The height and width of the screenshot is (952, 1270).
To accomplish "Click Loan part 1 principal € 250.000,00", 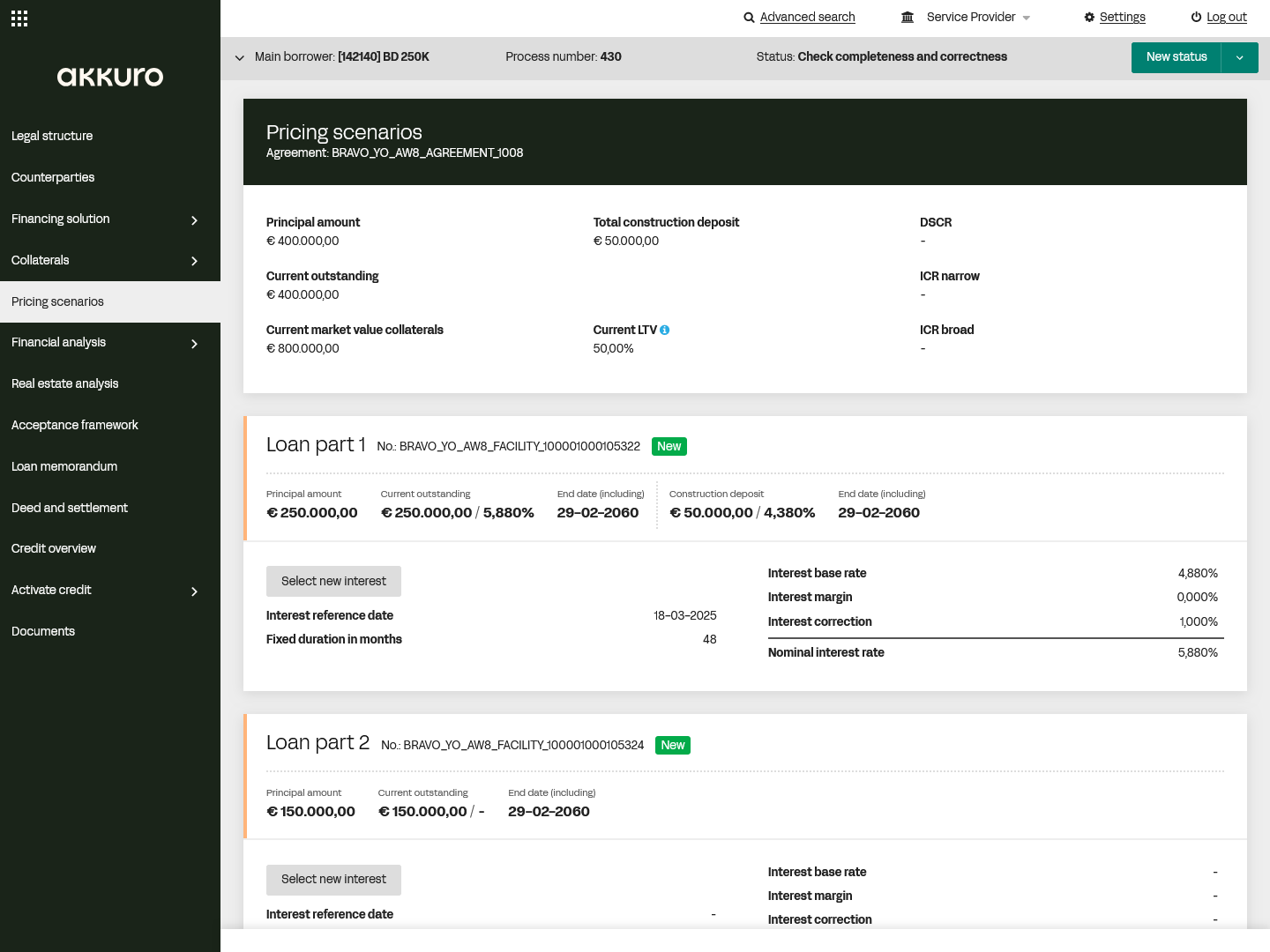I will (x=312, y=513).
